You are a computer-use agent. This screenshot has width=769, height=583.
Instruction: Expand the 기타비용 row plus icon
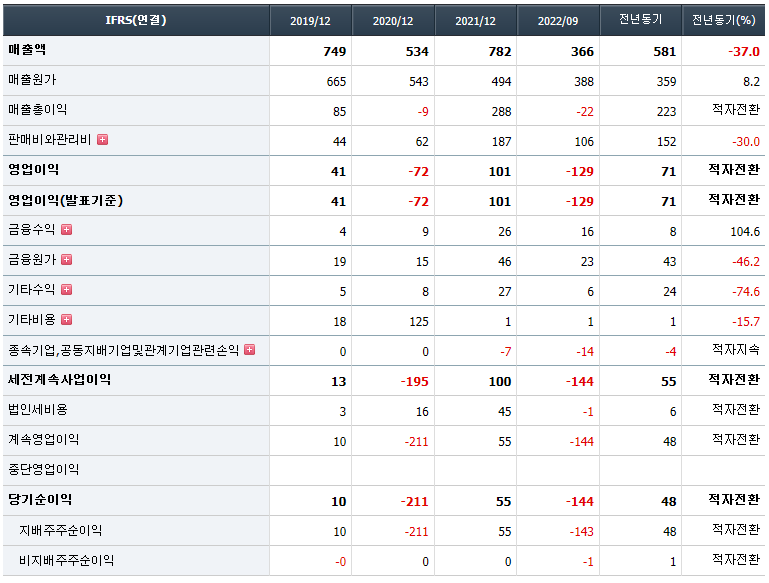pos(67,320)
